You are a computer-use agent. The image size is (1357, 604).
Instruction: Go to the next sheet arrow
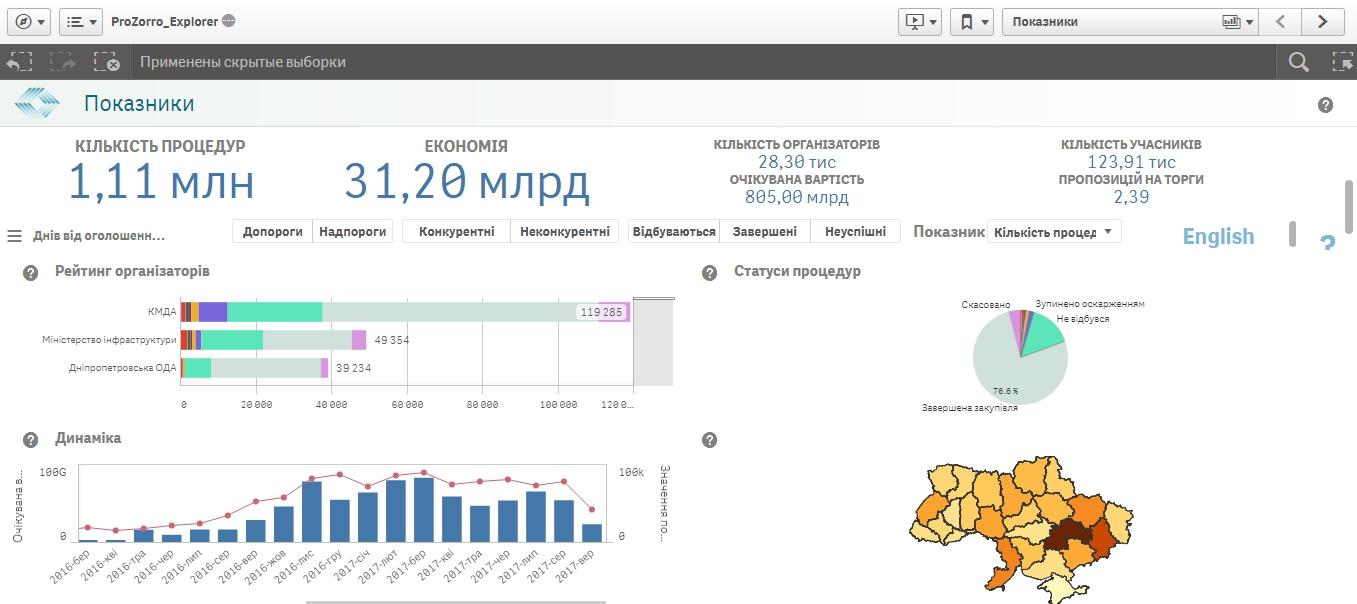1323,21
